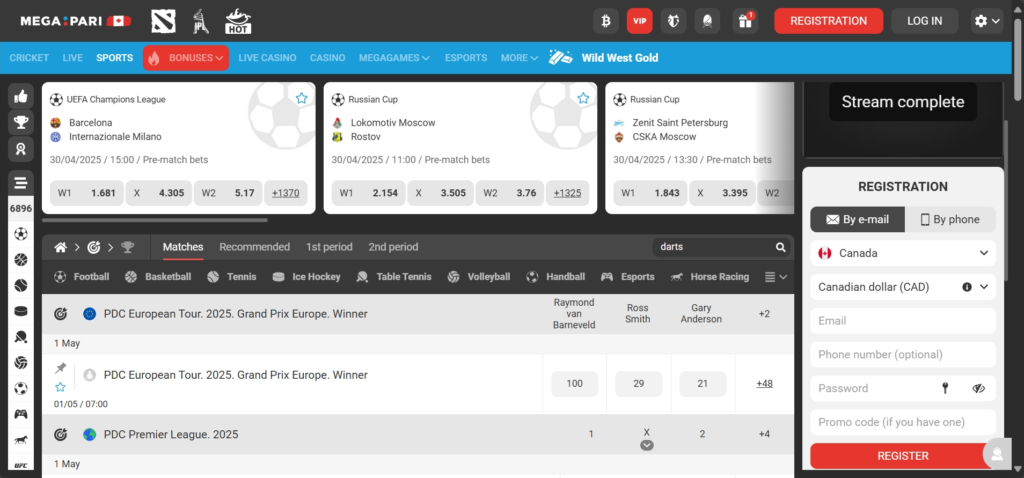Open Wild West Gold promo link

(x=603, y=57)
